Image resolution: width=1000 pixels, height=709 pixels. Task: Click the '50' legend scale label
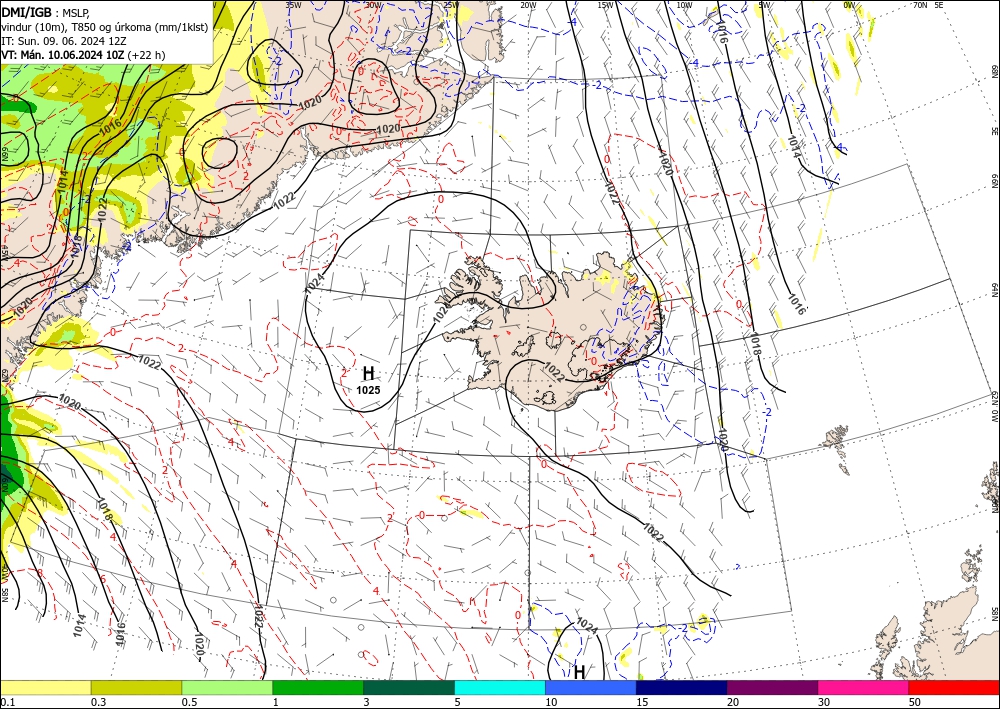pyautogui.click(x=915, y=702)
